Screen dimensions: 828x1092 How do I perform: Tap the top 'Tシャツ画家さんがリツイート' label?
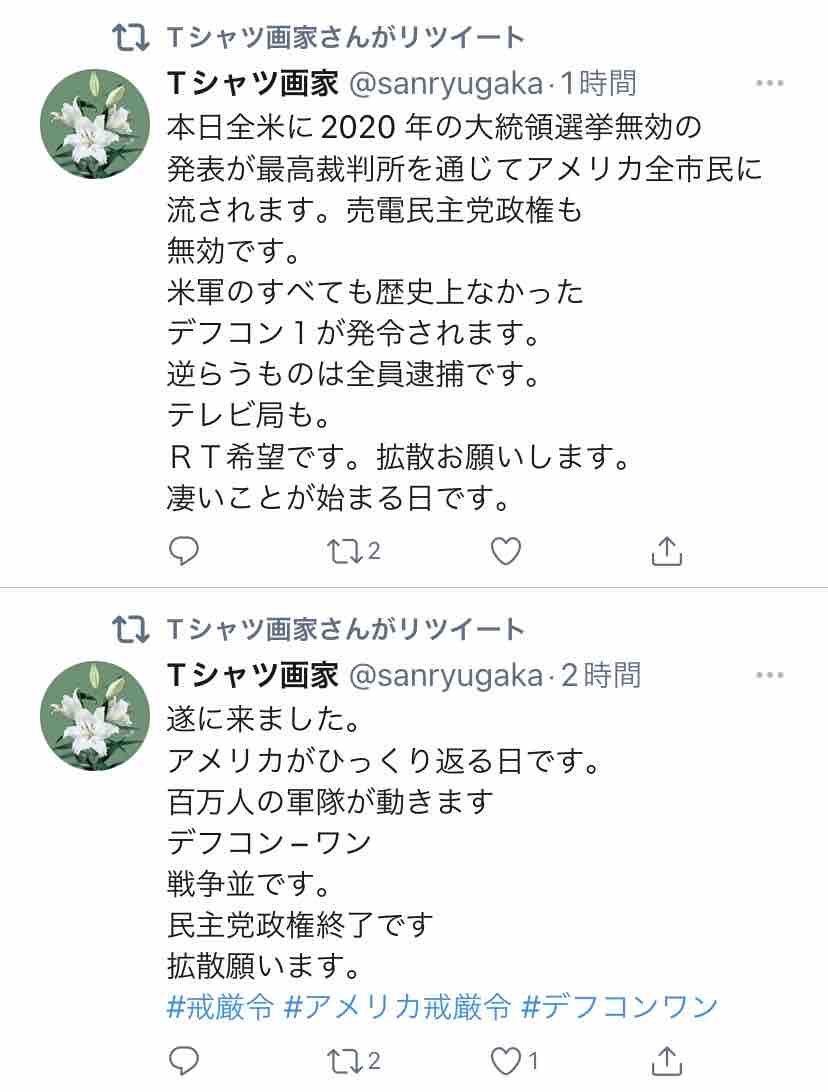pos(343,38)
